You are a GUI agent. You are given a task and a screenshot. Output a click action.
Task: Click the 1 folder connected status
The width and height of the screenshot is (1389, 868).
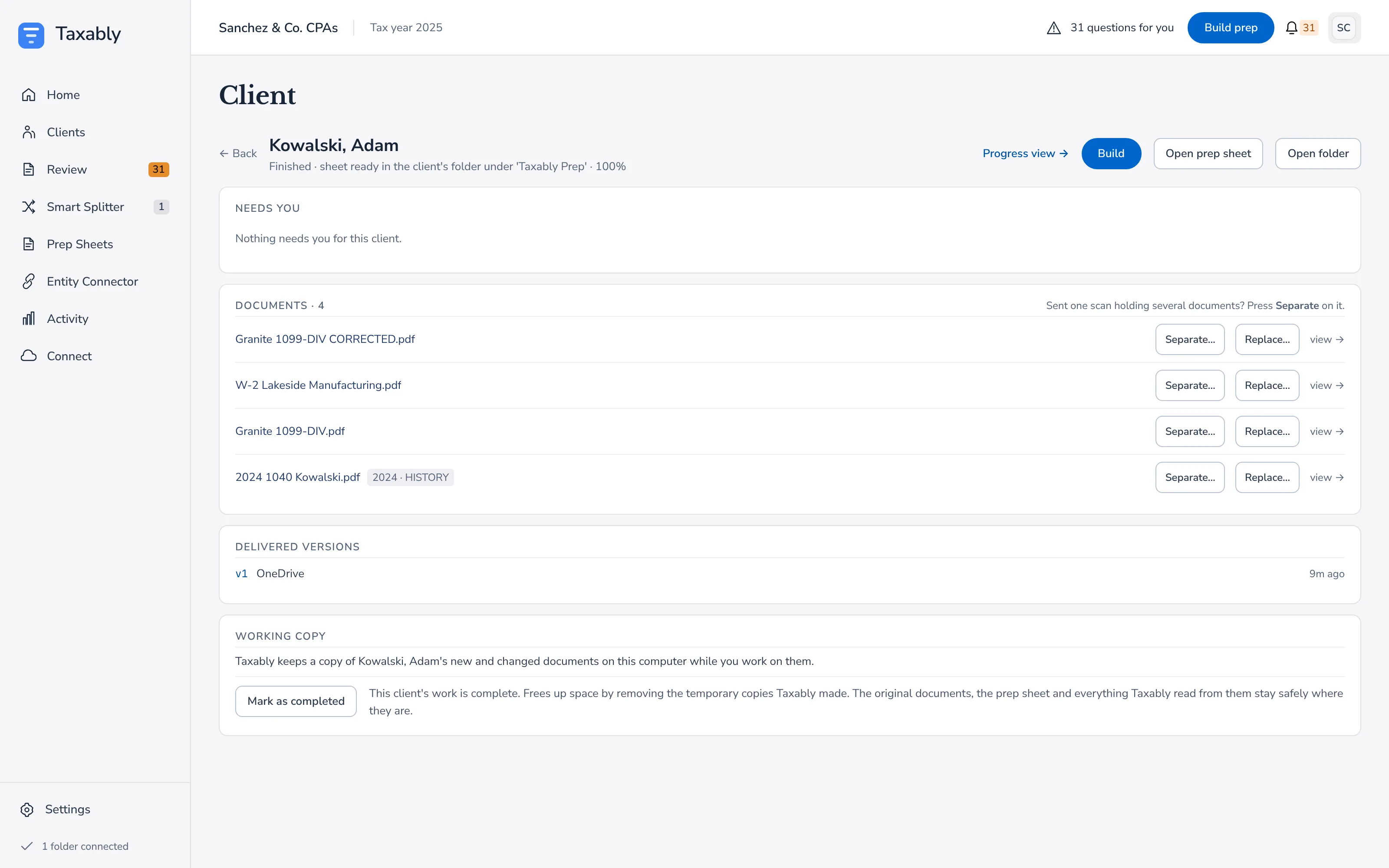click(85, 846)
